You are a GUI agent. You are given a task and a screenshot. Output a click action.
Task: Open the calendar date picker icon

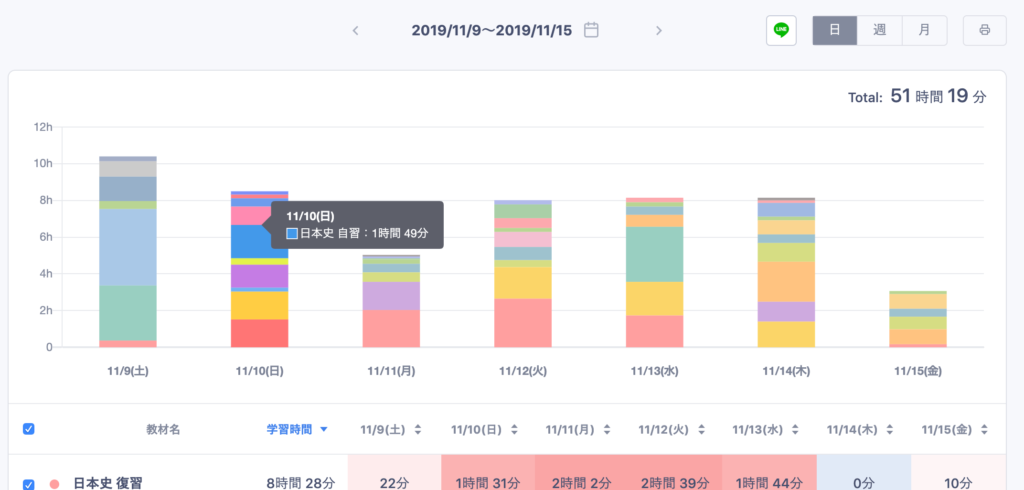[x=591, y=30]
